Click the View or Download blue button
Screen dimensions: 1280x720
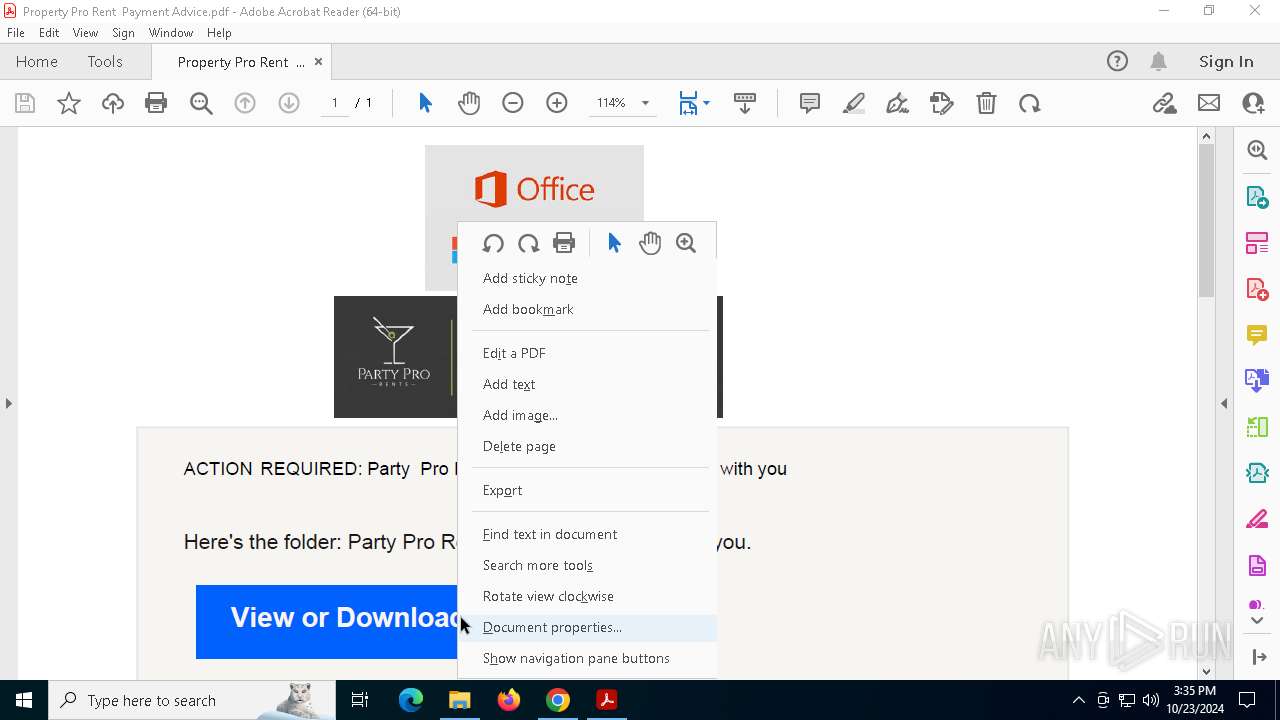[x=327, y=622]
